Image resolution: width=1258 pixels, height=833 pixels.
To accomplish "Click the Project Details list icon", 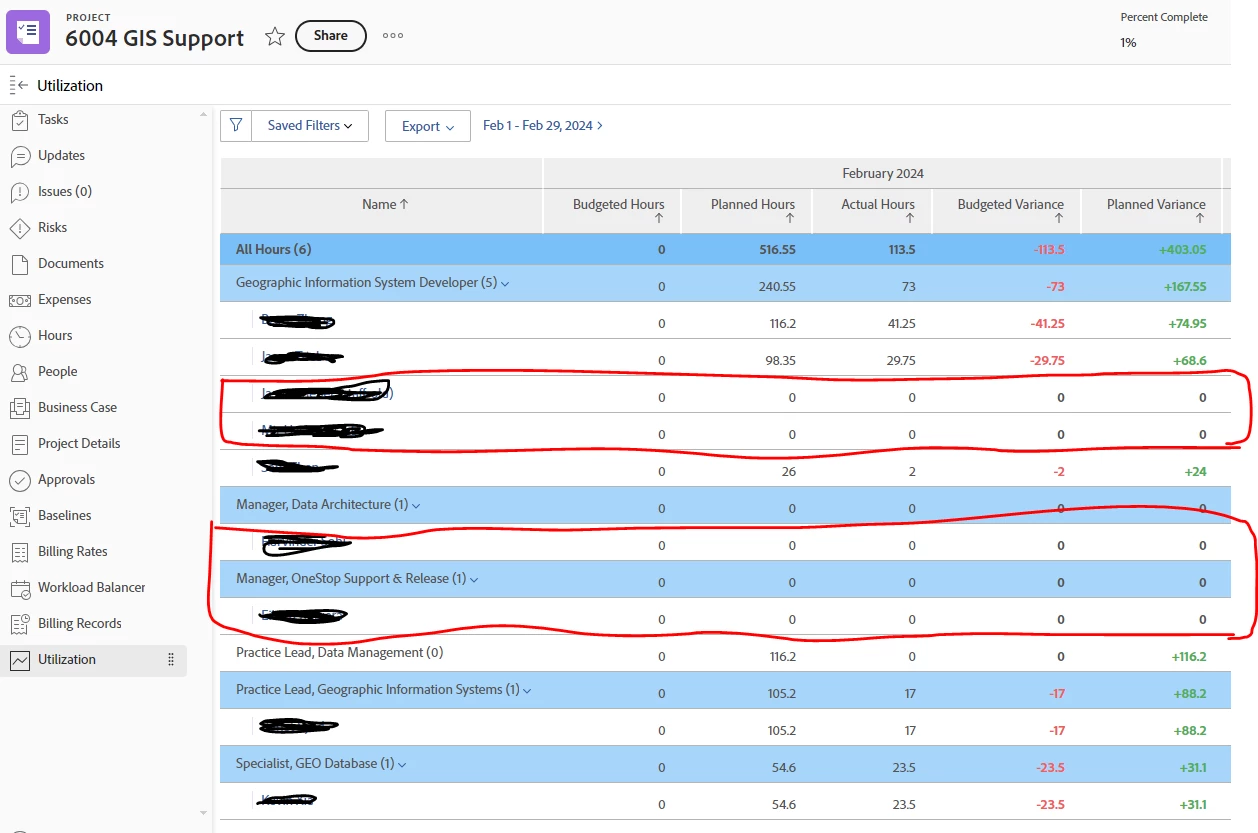I will (x=19, y=444).
